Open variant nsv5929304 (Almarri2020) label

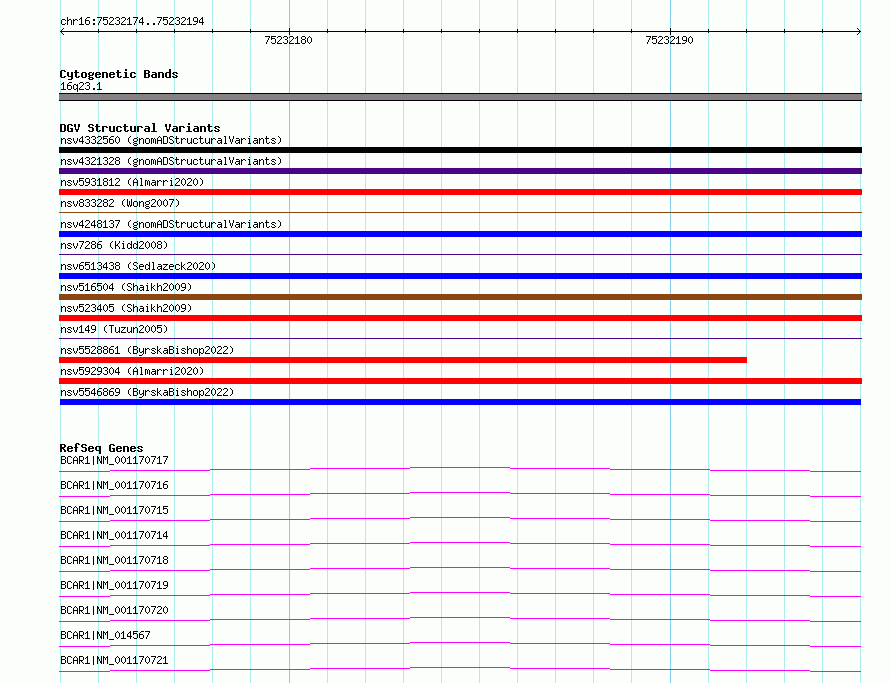pyautogui.click(x=132, y=371)
